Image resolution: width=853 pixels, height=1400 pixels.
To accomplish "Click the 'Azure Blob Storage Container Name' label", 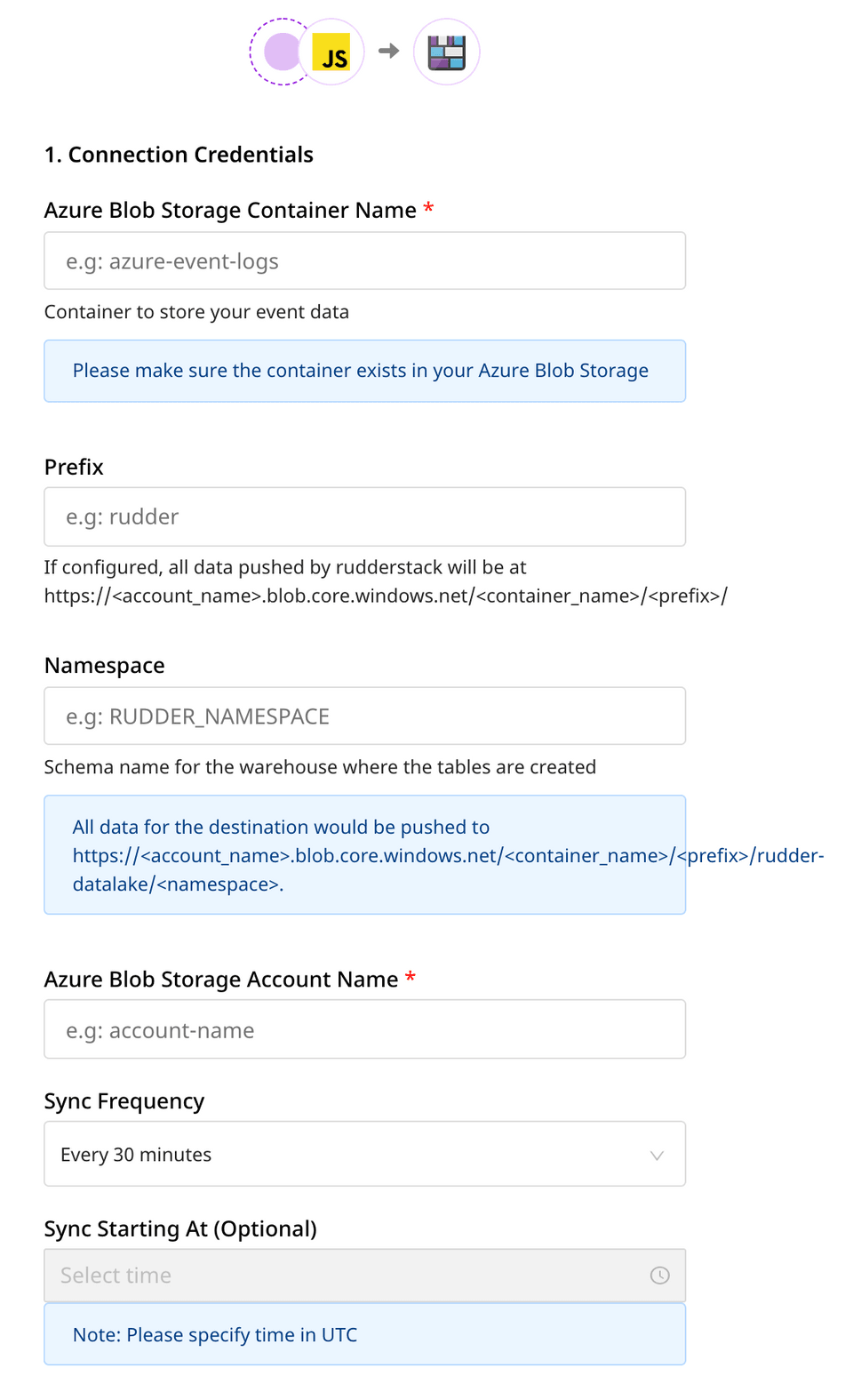I will click(230, 210).
